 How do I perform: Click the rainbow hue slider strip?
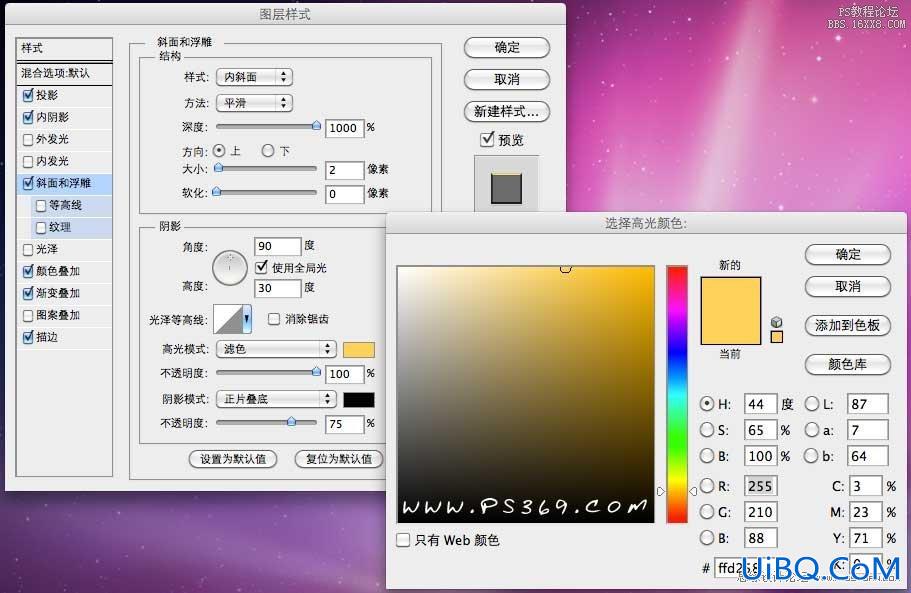(677, 394)
